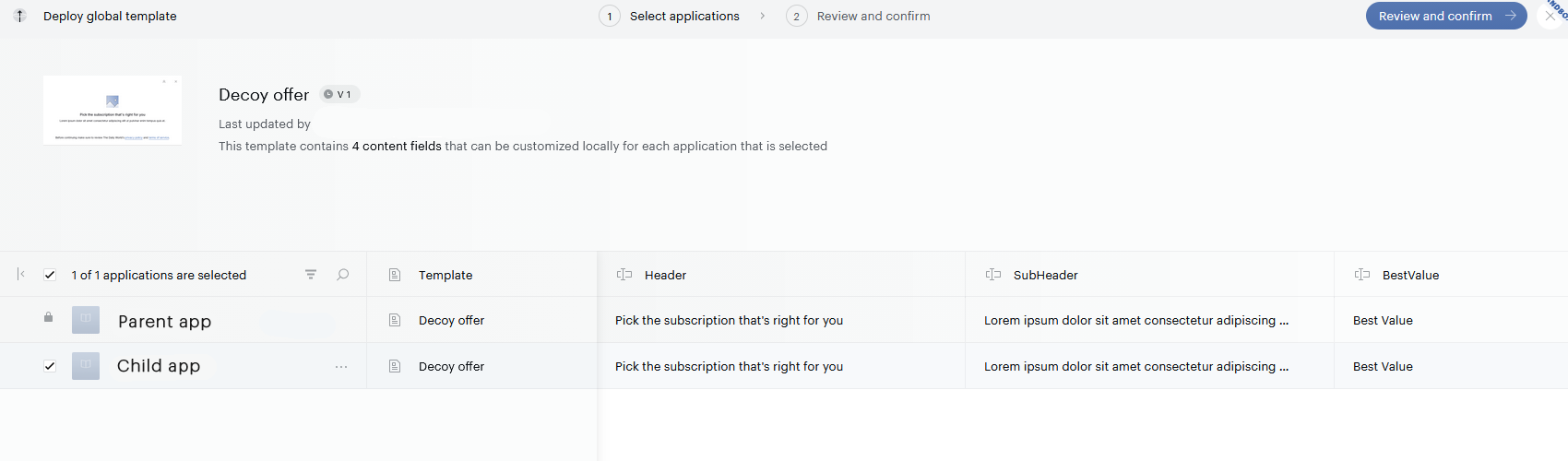1568x461 pixels.
Task: Click the Header column field icon
Action: (624, 275)
